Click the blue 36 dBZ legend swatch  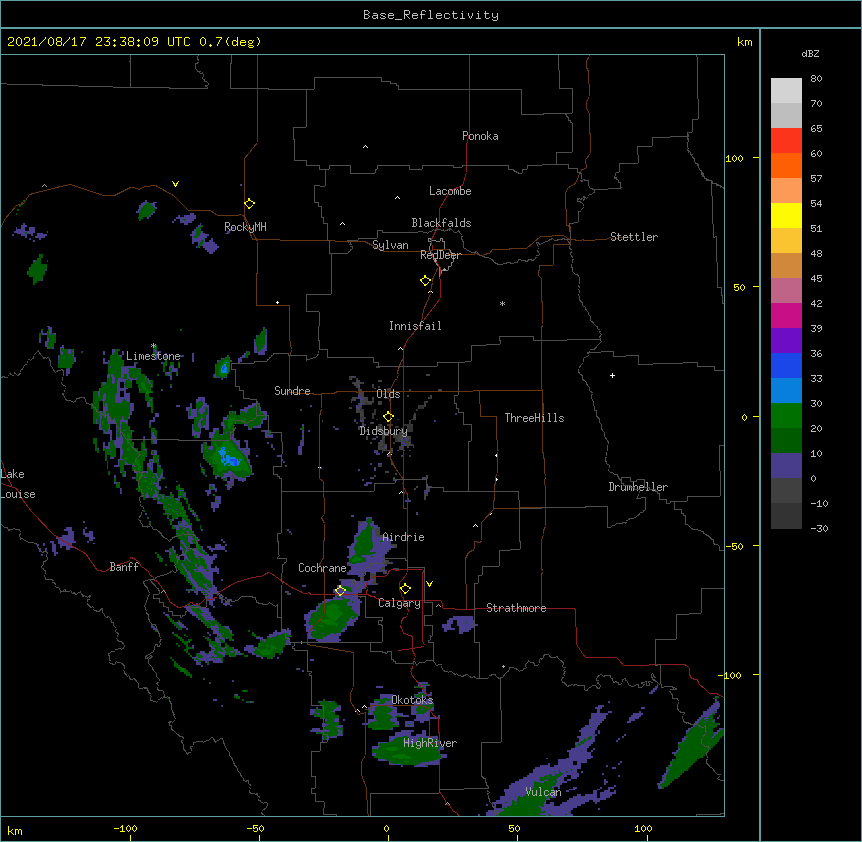click(x=786, y=365)
